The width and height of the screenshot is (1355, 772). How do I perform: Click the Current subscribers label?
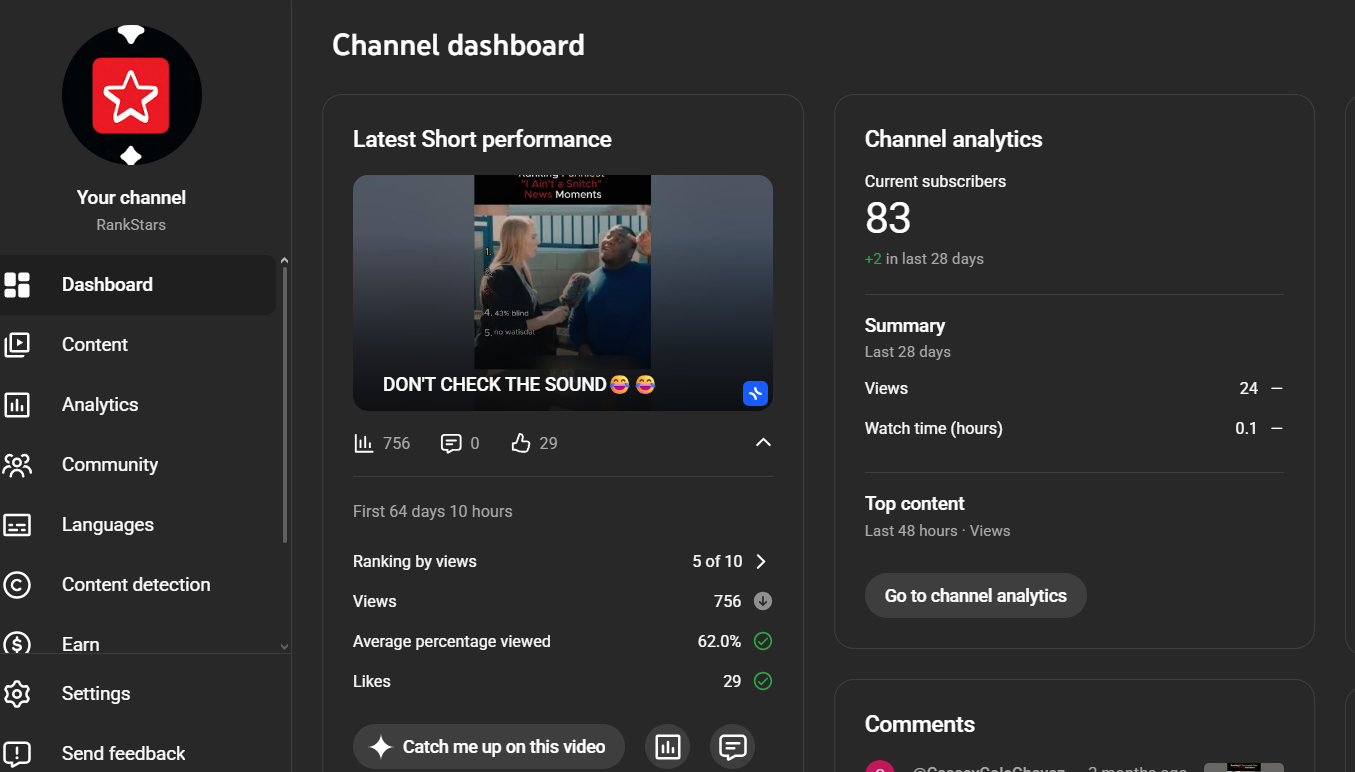(x=935, y=181)
